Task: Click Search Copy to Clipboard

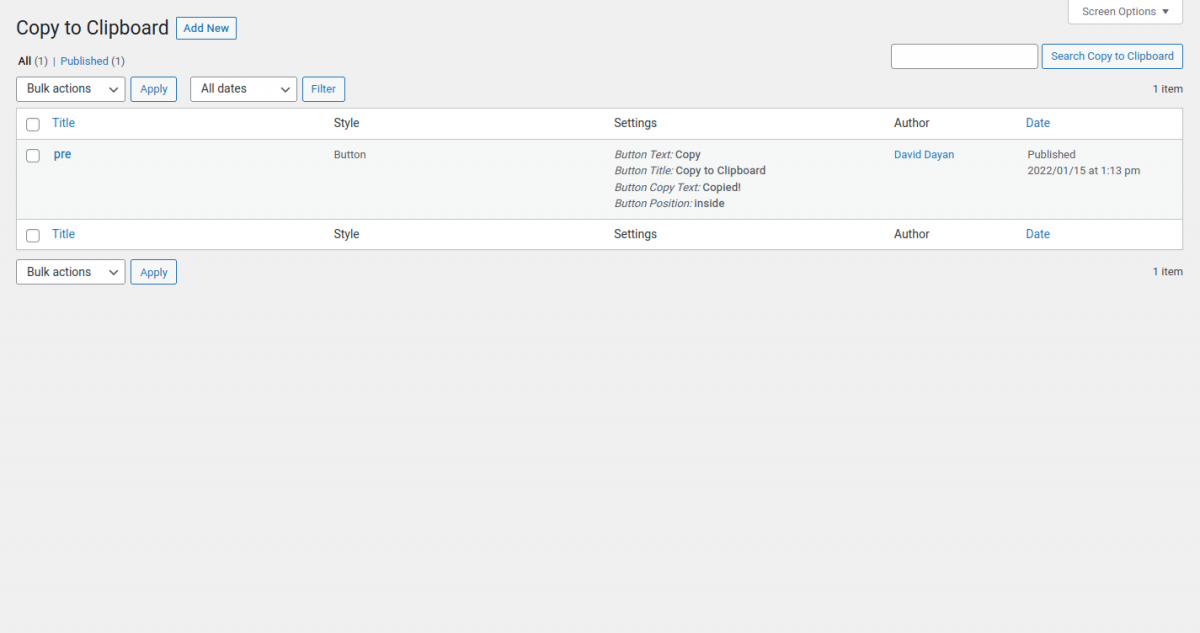Action: click(1112, 56)
